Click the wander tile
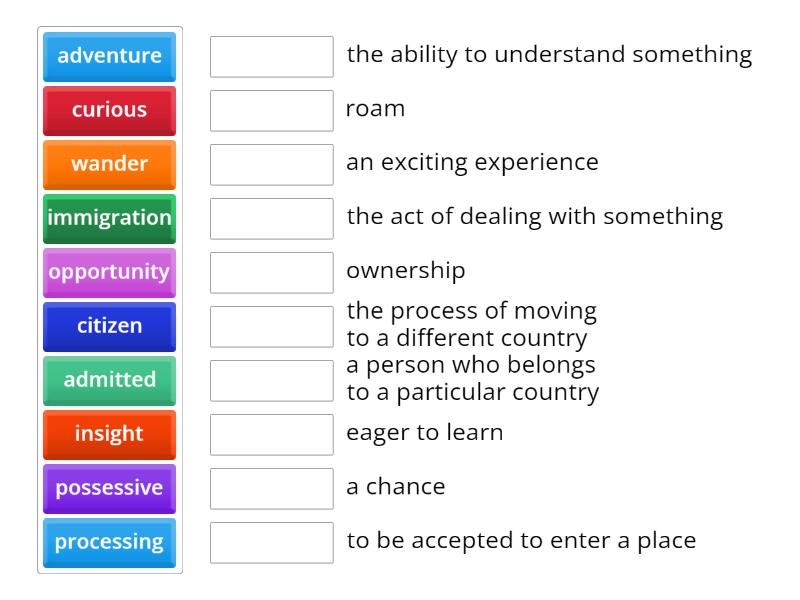This screenshot has height=600, width=800. pos(108,164)
